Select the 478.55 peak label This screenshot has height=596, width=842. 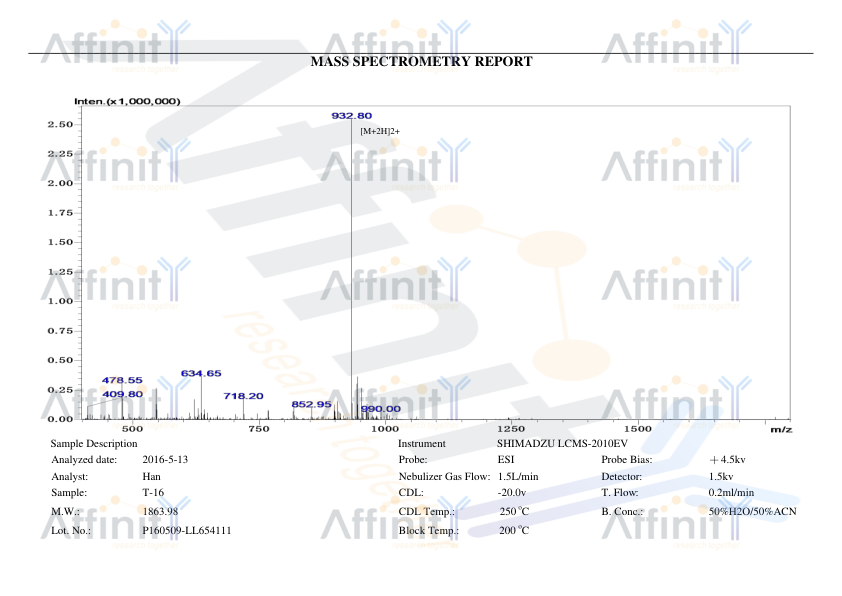[122, 380]
